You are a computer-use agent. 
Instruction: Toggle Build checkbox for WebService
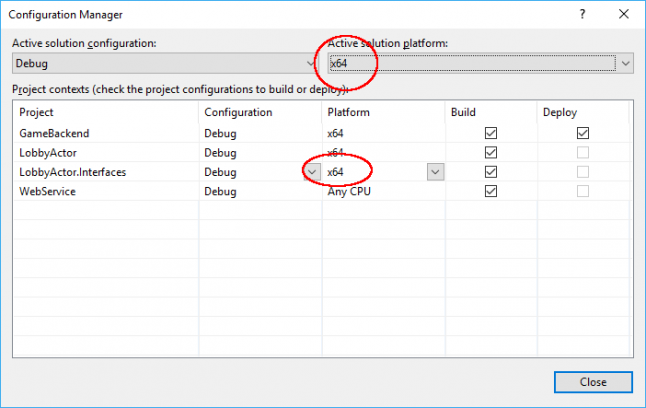click(x=490, y=192)
